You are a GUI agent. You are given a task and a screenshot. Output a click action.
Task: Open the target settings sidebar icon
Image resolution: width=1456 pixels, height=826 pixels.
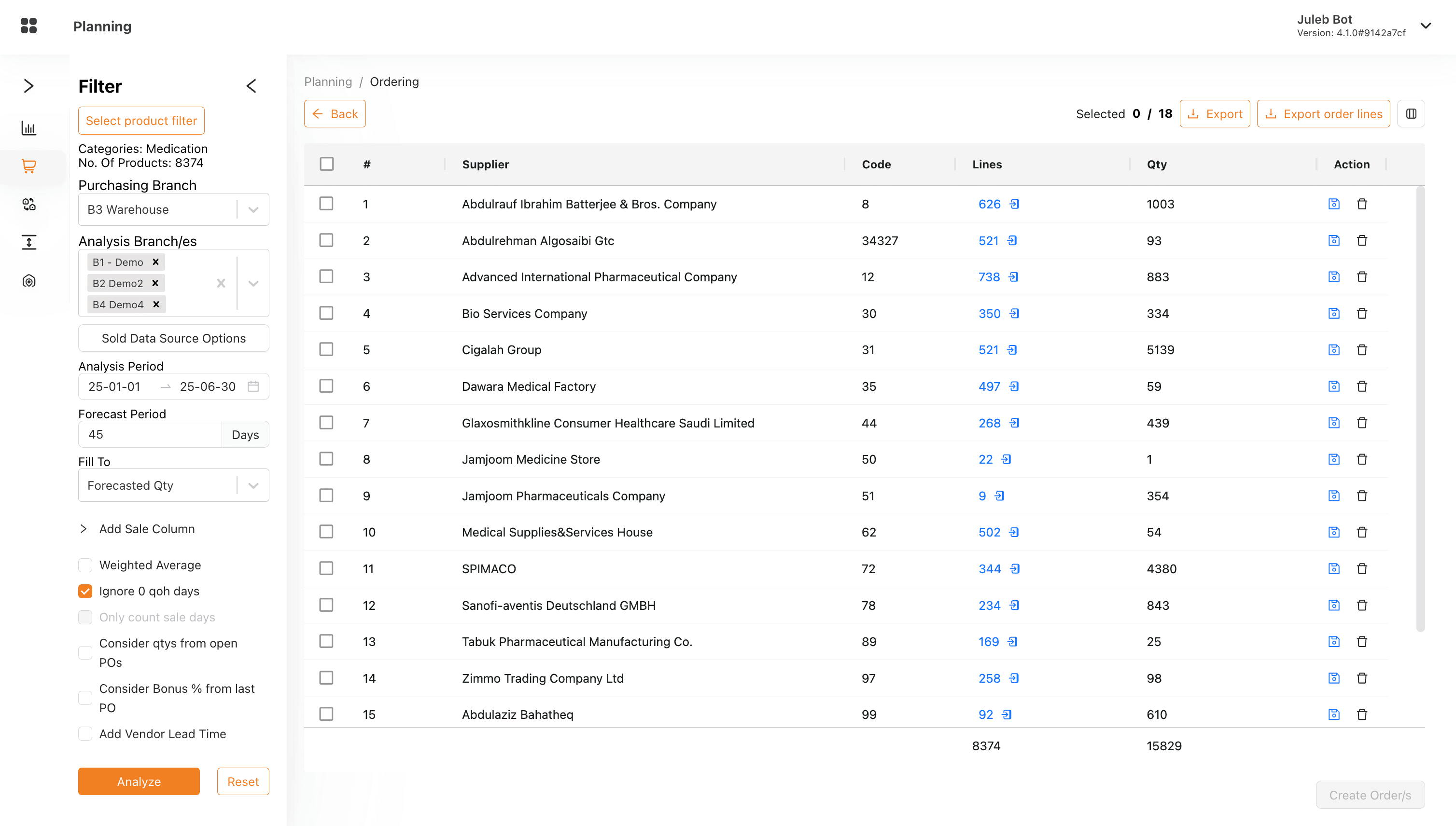[x=28, y=281]
